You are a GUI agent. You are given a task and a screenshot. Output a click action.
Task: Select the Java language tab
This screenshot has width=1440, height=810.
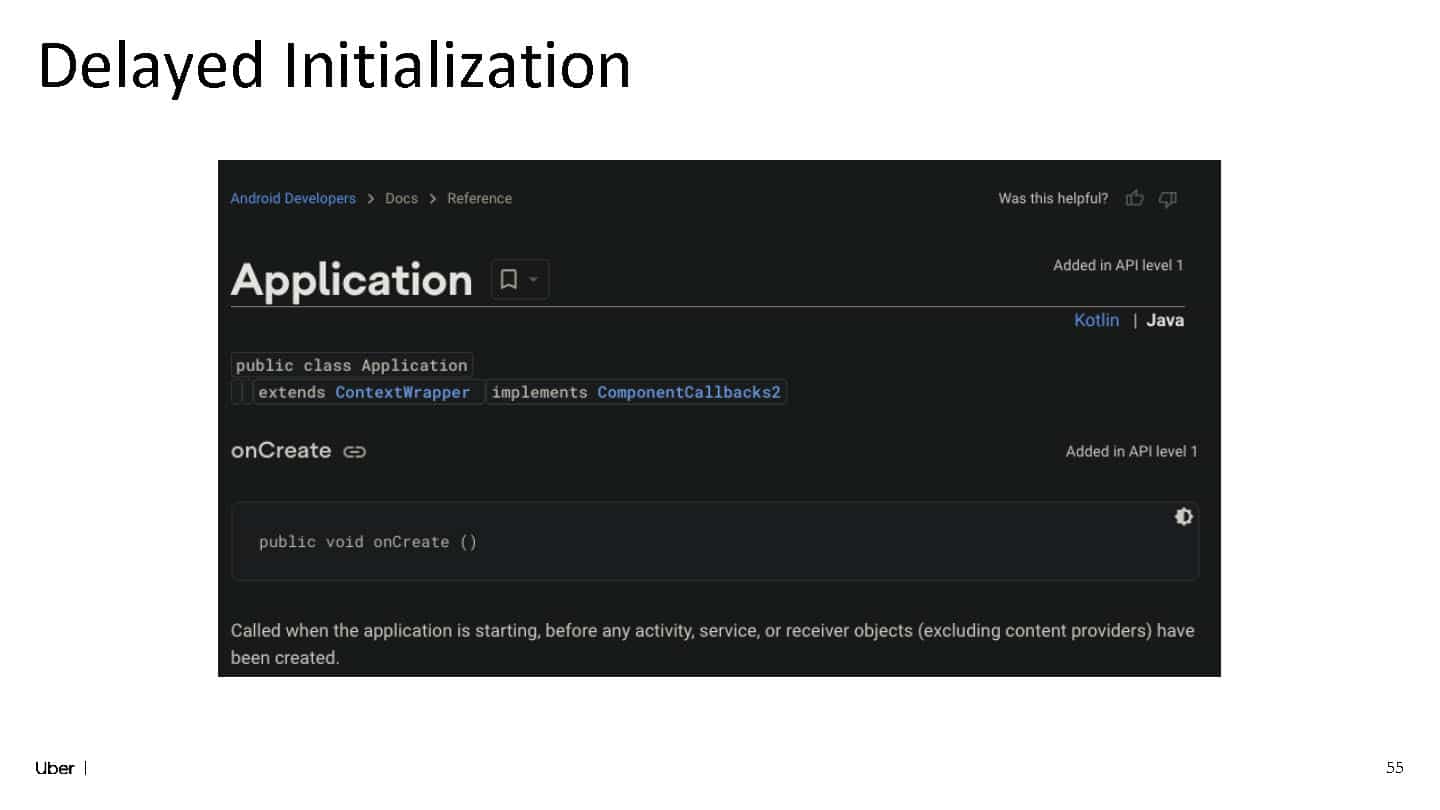1165,320
